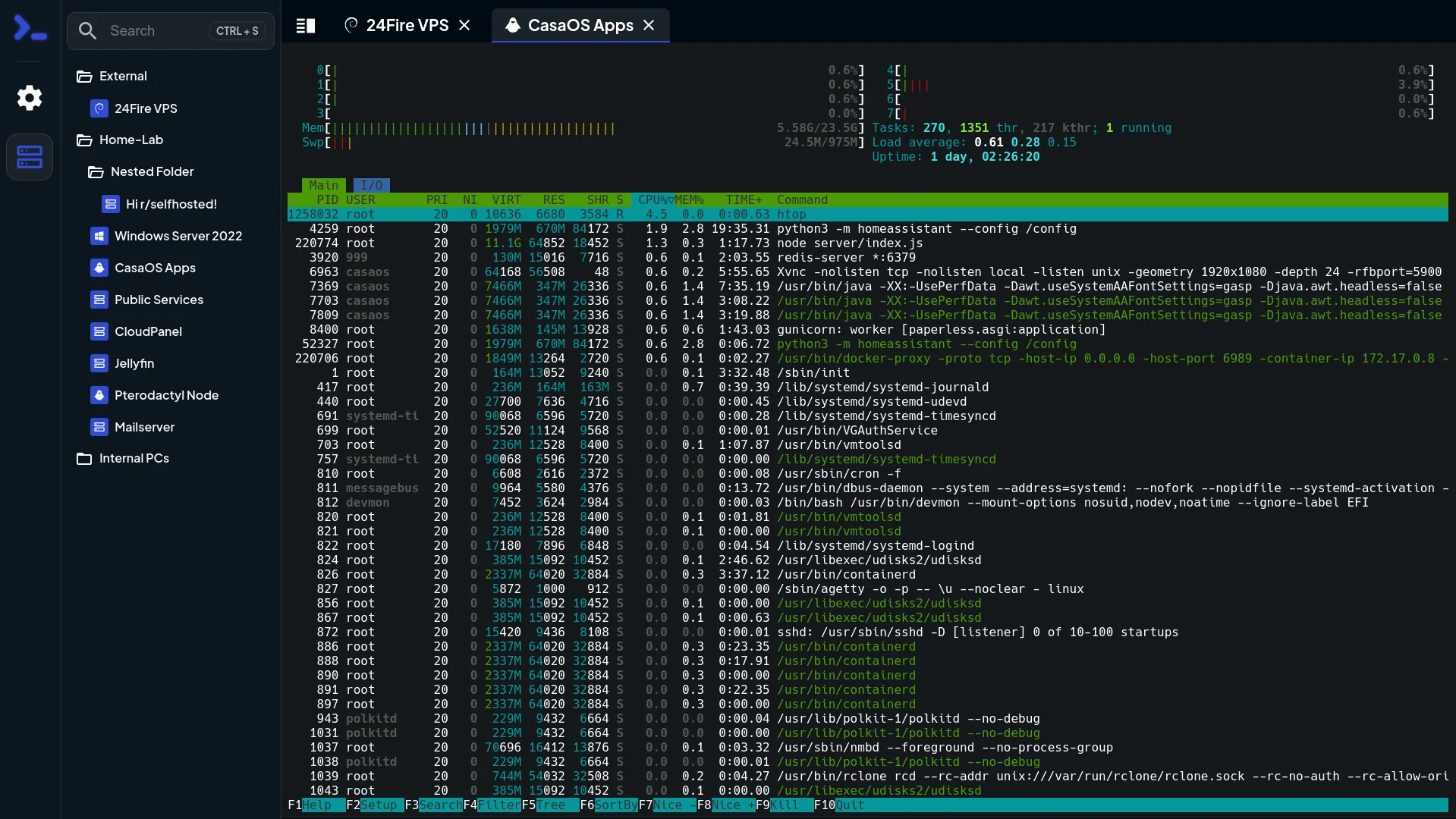Viewport: 1456px width, 819px height.
Task: Switch to the 24Fire VPS tab
Action: click(x=406, y=25)
